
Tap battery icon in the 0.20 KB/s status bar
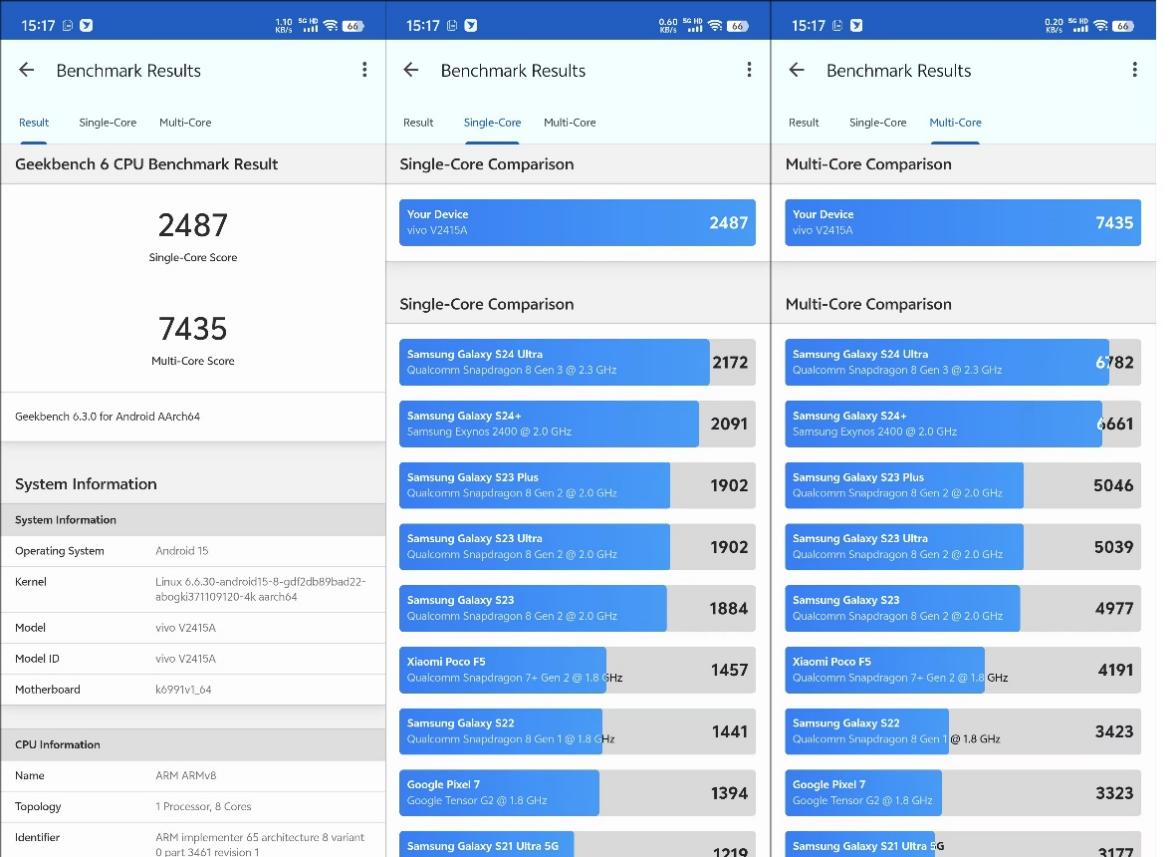point(1123,25)
